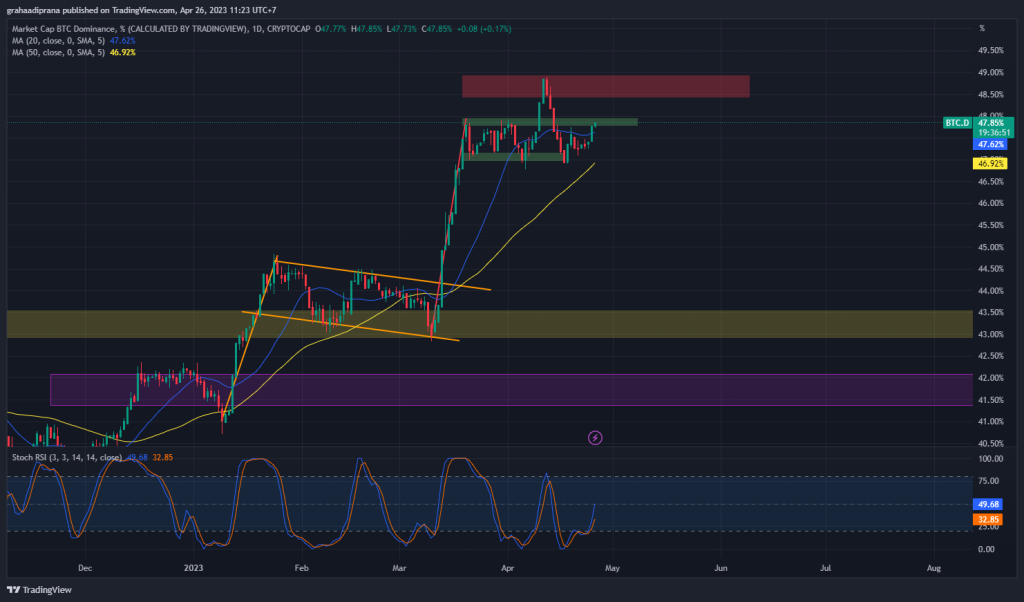
Task: Click the 44.00% price axis label
Action: click(991, 291)
